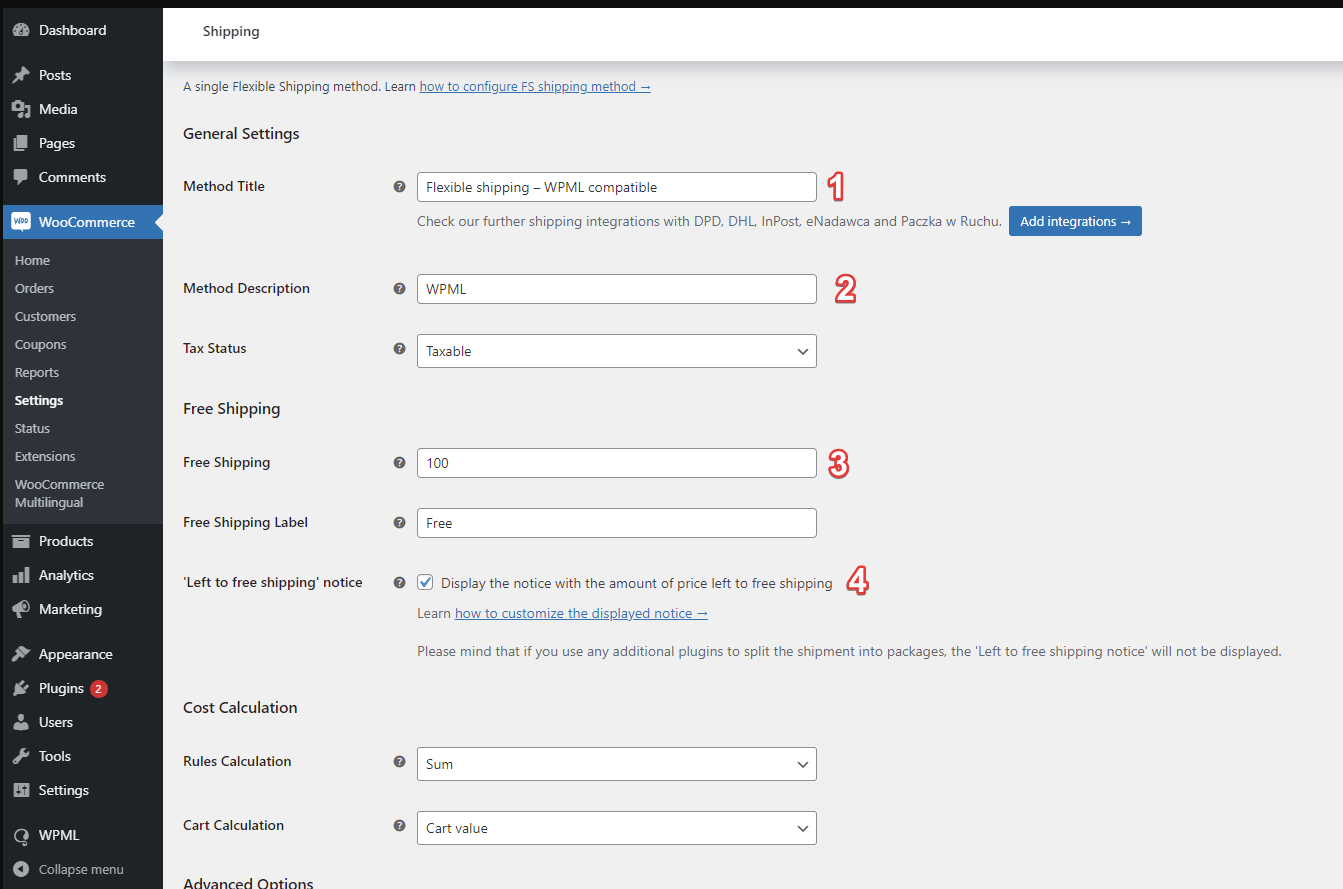Uncheck the left to free shipping notice checkbox
The width and height of the screenshot is (1343, 889).
coord(426,582)
